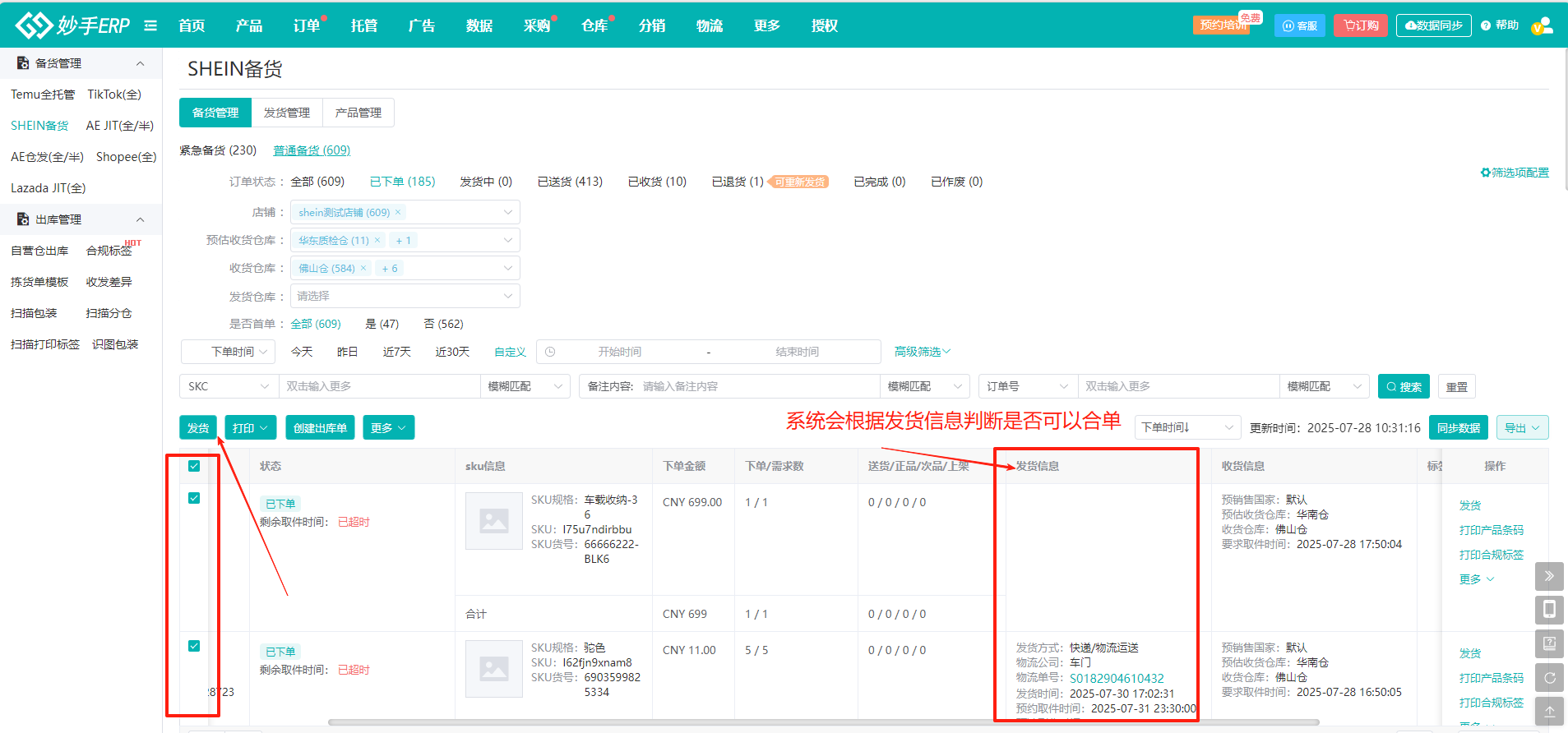Click the 可重新发货 orange tag
This screenshot has width=1568, height=733.
799,182
